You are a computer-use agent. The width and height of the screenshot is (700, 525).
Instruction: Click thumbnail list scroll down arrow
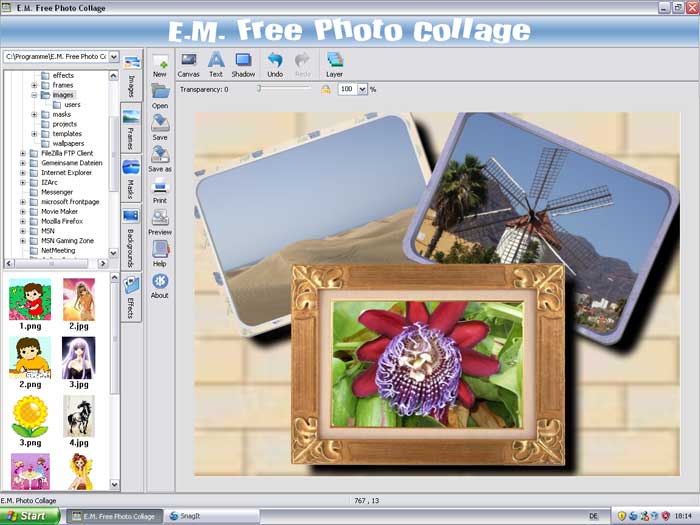[114, 484]
